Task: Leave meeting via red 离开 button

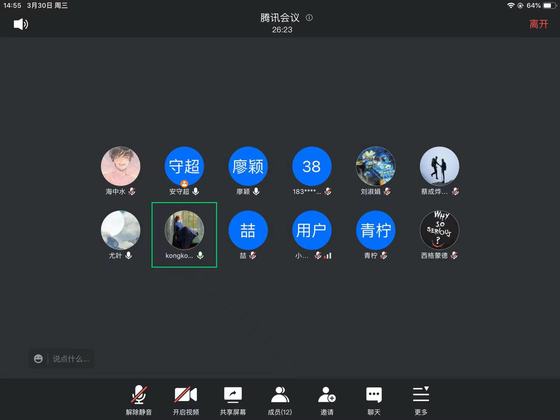Action: point(539,24)
